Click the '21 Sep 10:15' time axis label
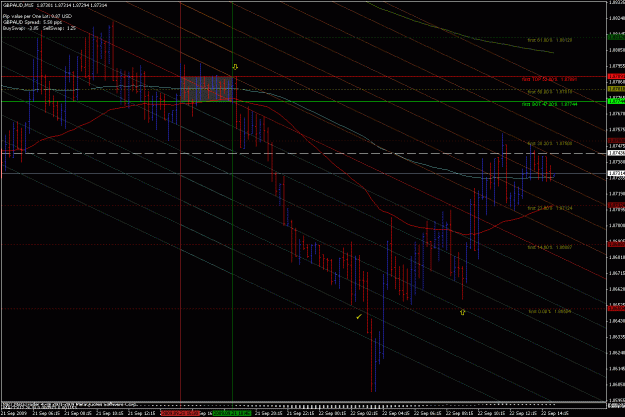 (110, 413)
